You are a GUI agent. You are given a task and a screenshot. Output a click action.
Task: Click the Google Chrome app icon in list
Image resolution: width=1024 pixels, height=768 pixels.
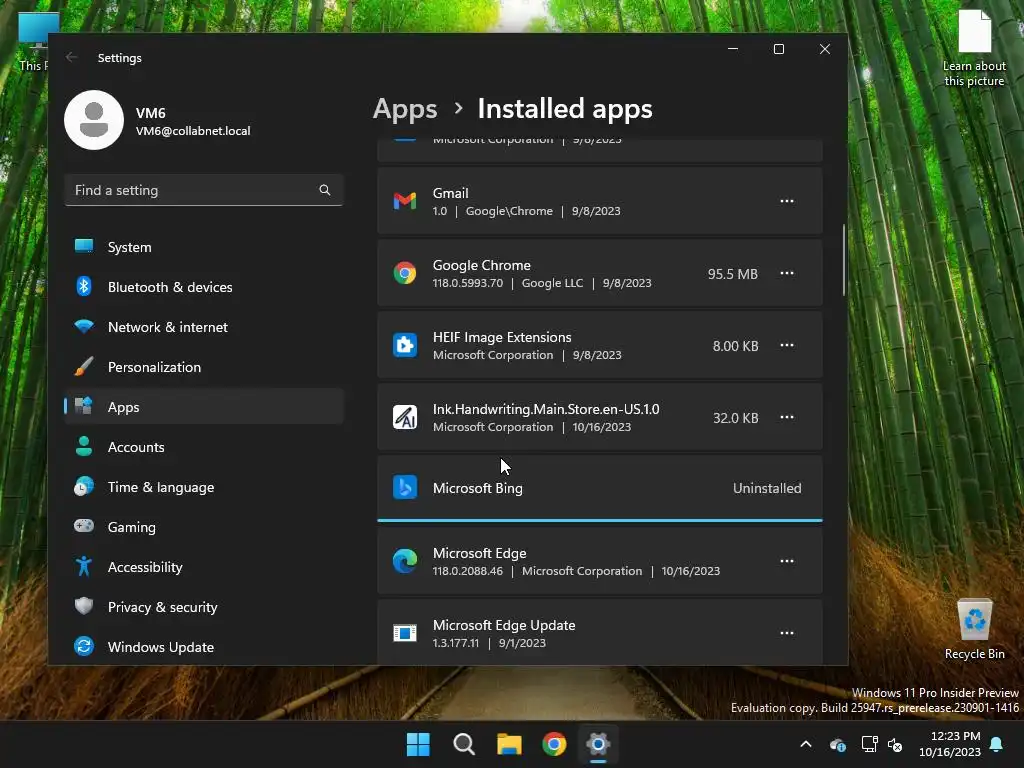405,273
